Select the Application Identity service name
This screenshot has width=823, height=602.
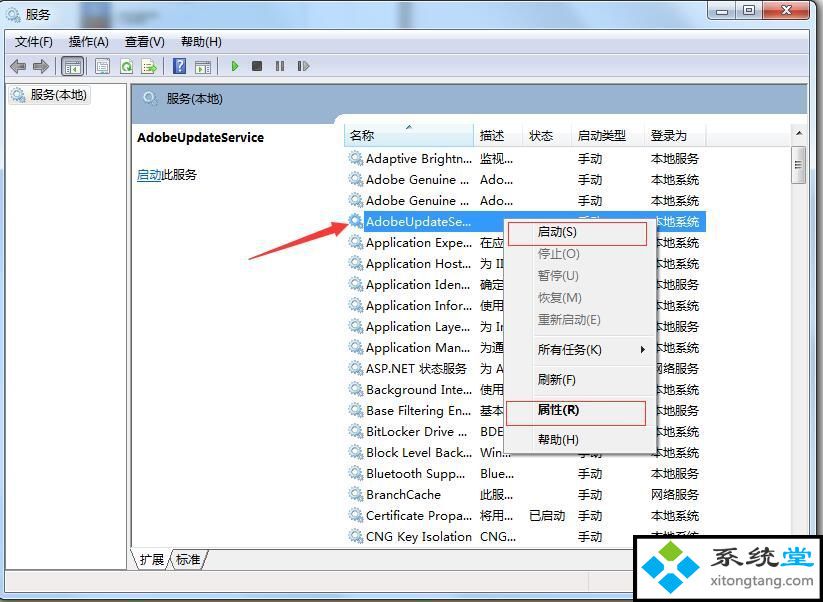pyautogui.click(x=418, y=284)
